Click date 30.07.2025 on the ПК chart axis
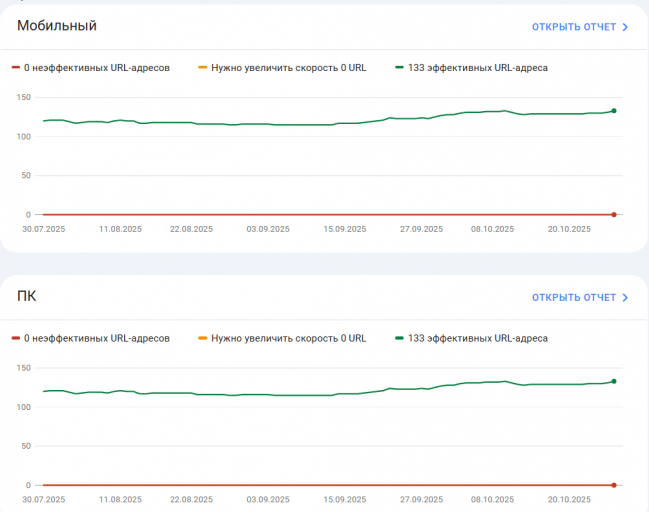Viewport: 649px width, 512px height. [43, 500]
